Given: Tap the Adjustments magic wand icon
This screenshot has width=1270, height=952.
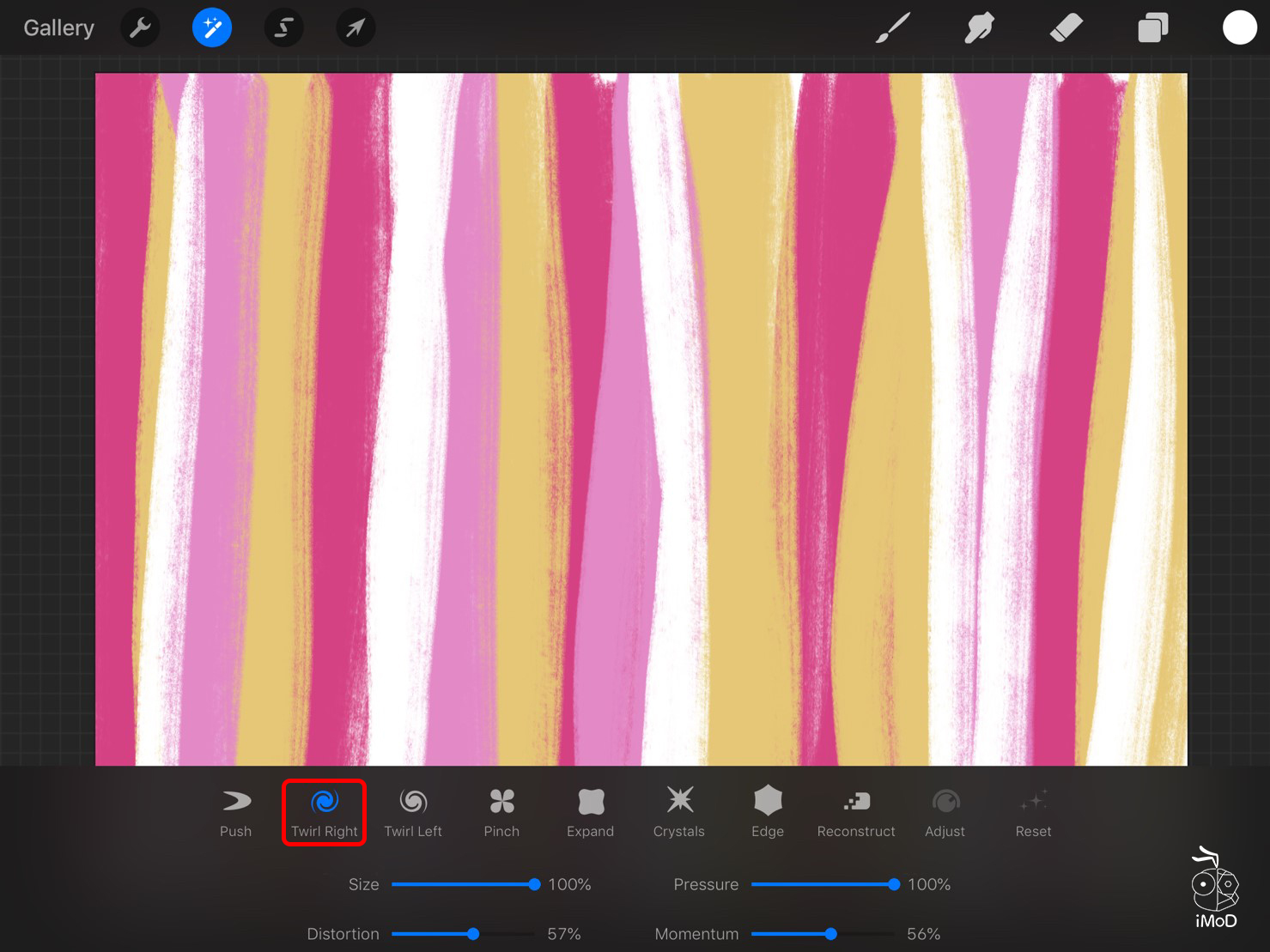Looking at the screenshot, I should (x=212, y=28).
